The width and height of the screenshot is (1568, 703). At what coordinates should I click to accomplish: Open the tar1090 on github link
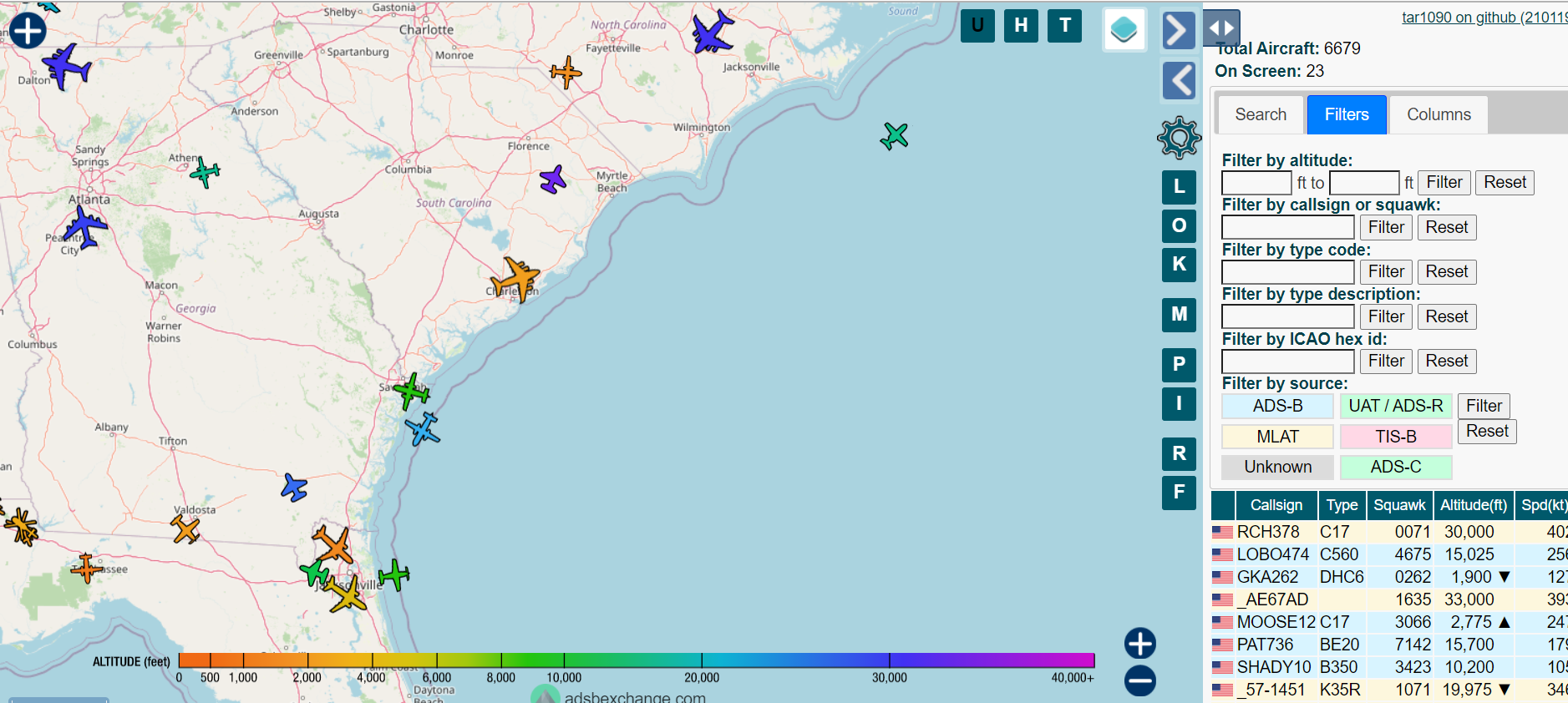1484,18
